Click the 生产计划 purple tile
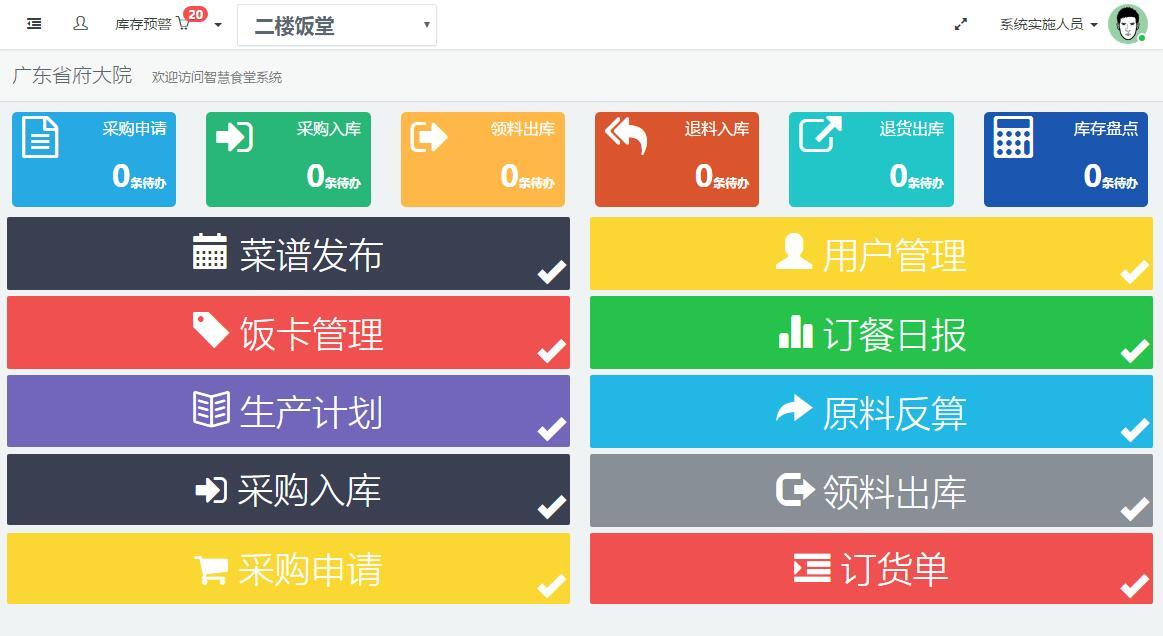Screen dimensions: 1163x636 click(x=288, y=411)
